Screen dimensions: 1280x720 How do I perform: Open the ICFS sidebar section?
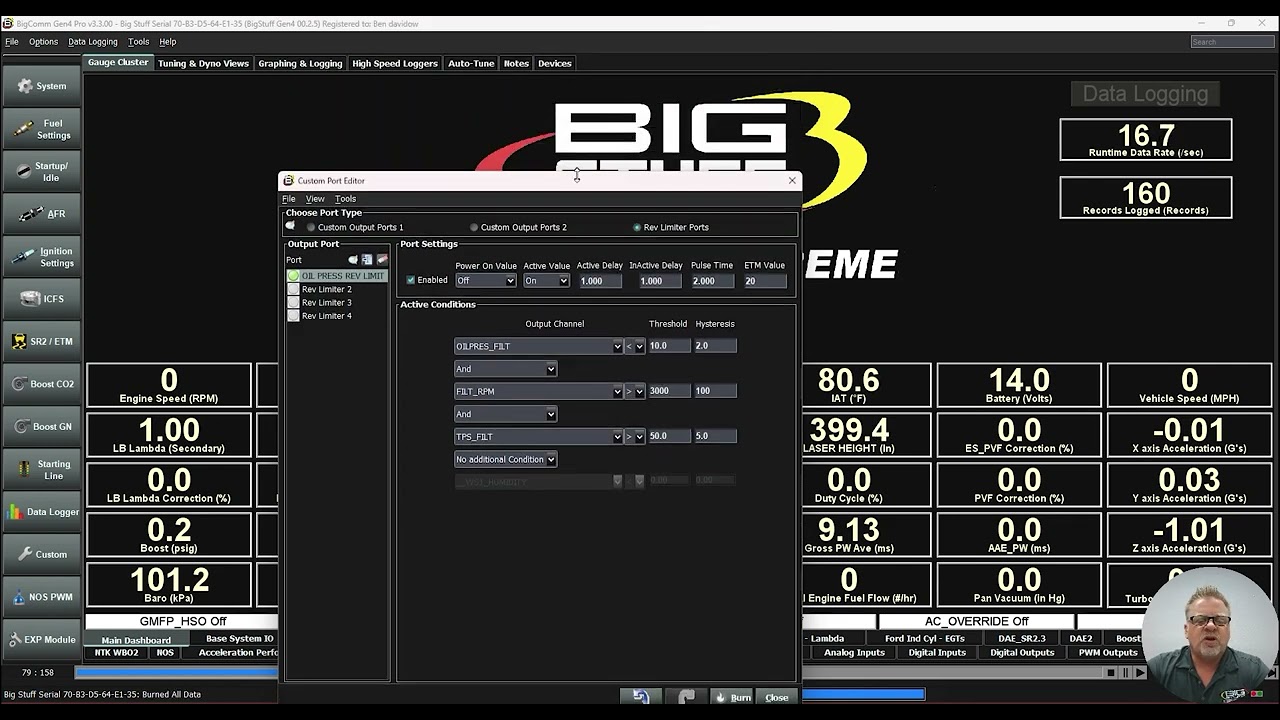click(41, 299)
